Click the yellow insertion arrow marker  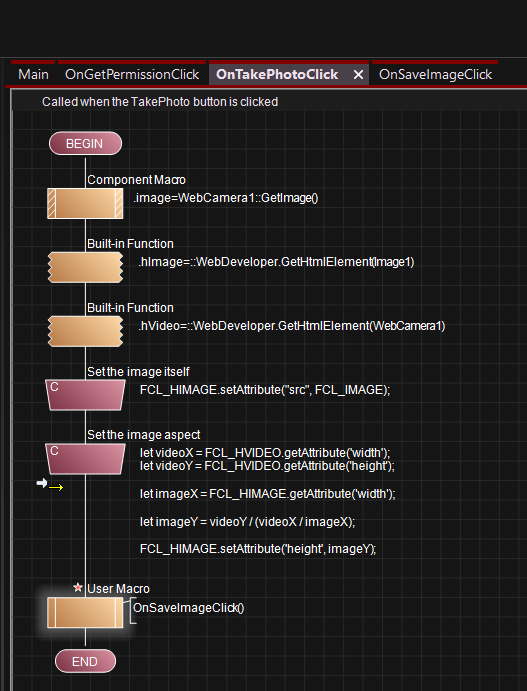[56, 487]
